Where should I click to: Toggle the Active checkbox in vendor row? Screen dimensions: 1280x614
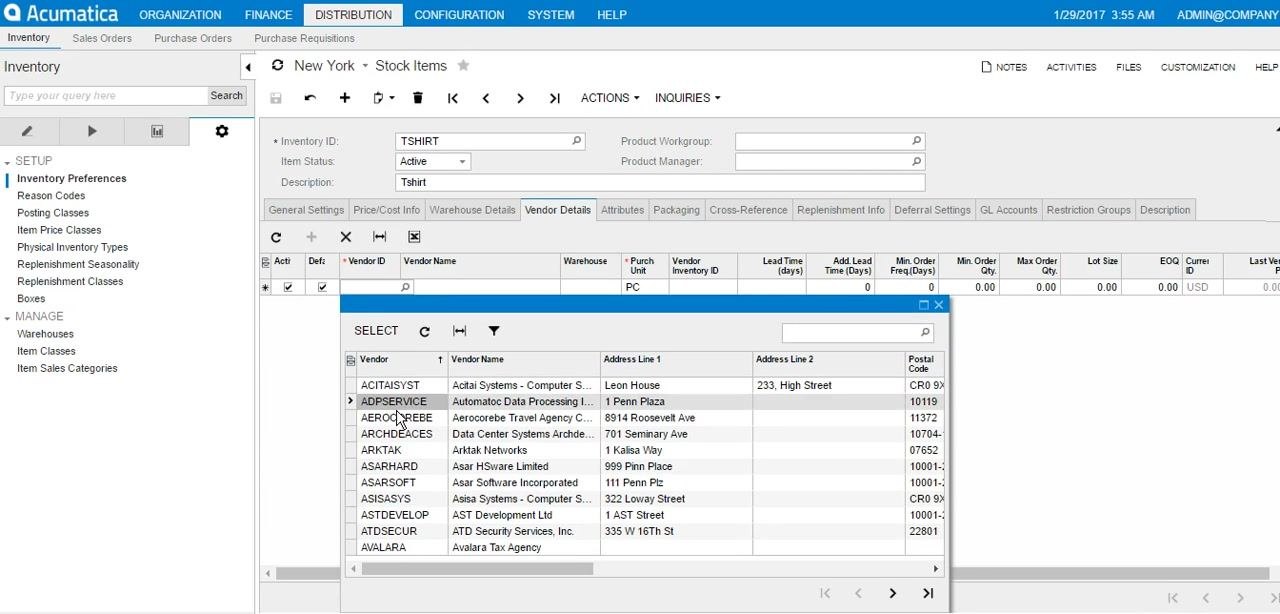coord(289,287)
